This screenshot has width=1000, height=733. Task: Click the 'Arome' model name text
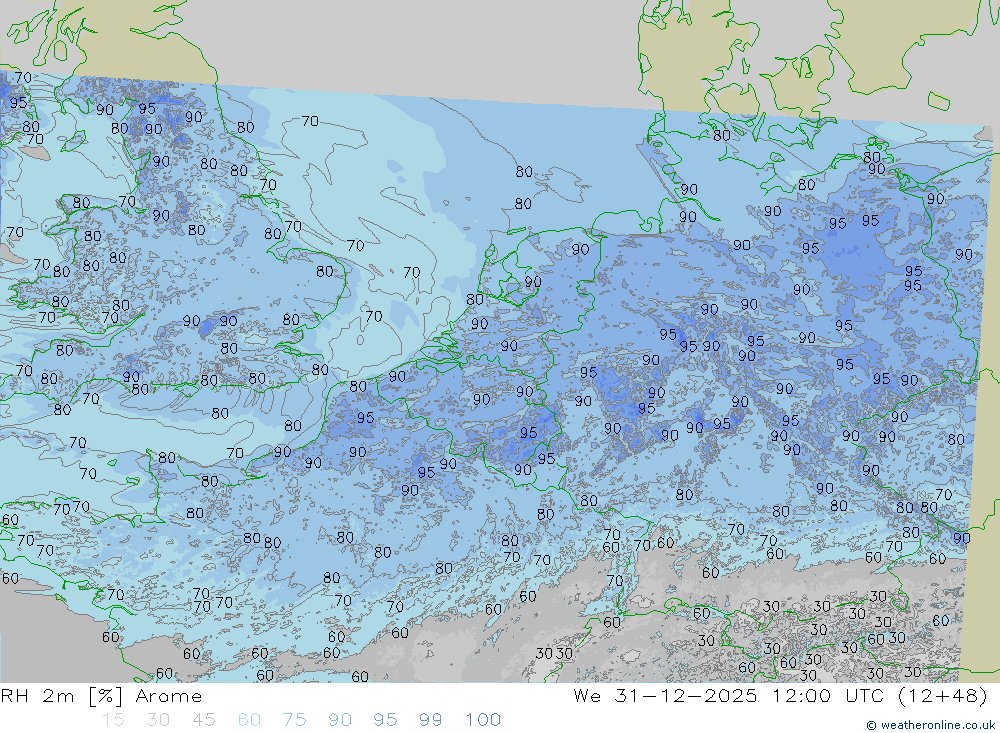click(x=169, y=696)
